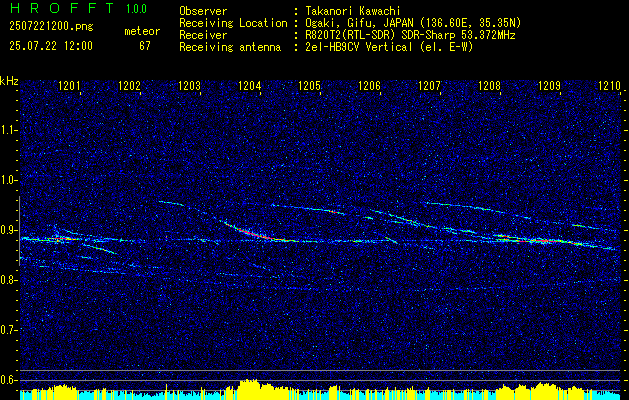Click the 0.9 kHz axis label
The width and height of the screenshot is (629, 400).
coord(7,230)
